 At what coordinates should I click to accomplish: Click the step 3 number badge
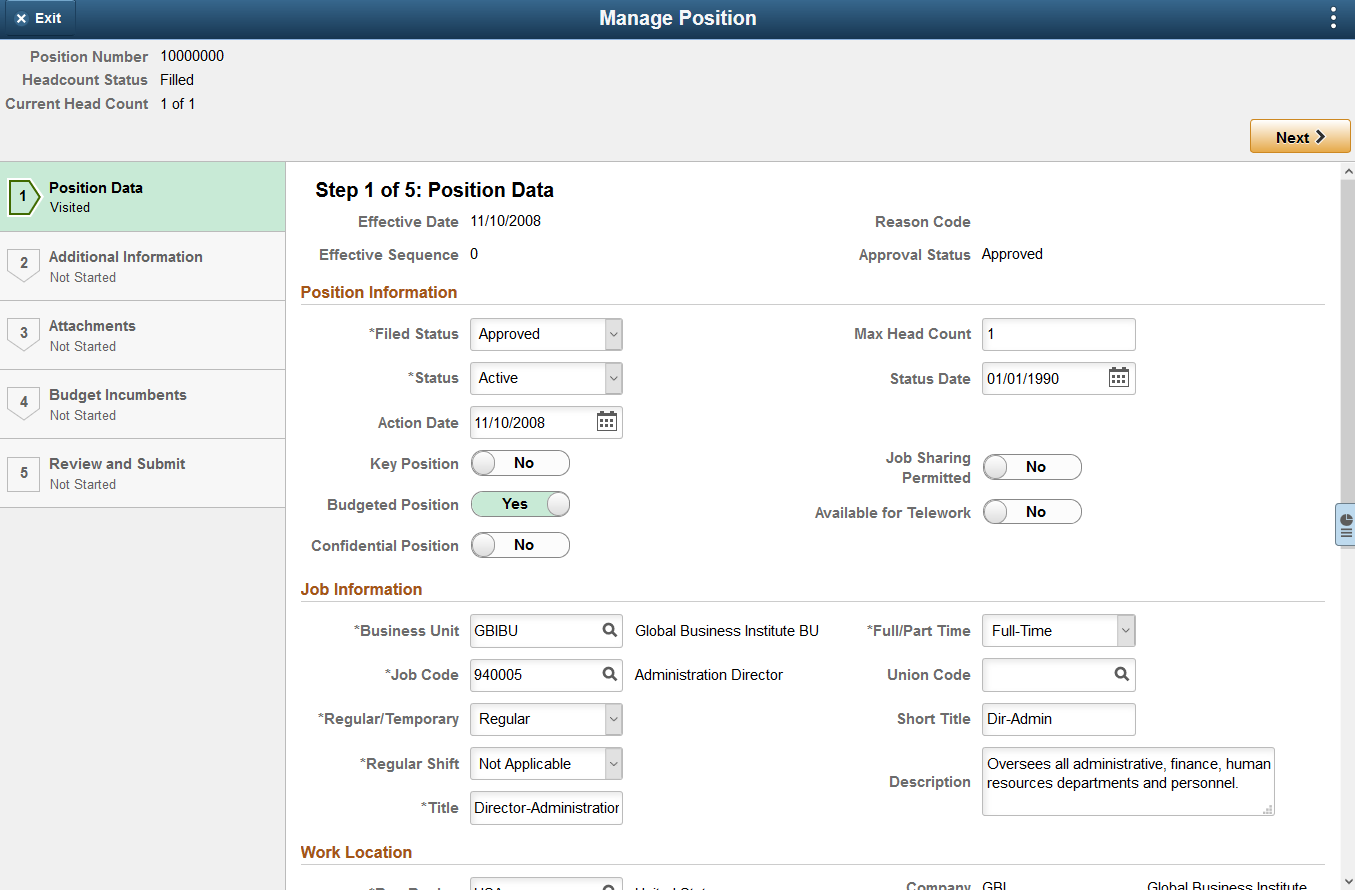(23, 334)
